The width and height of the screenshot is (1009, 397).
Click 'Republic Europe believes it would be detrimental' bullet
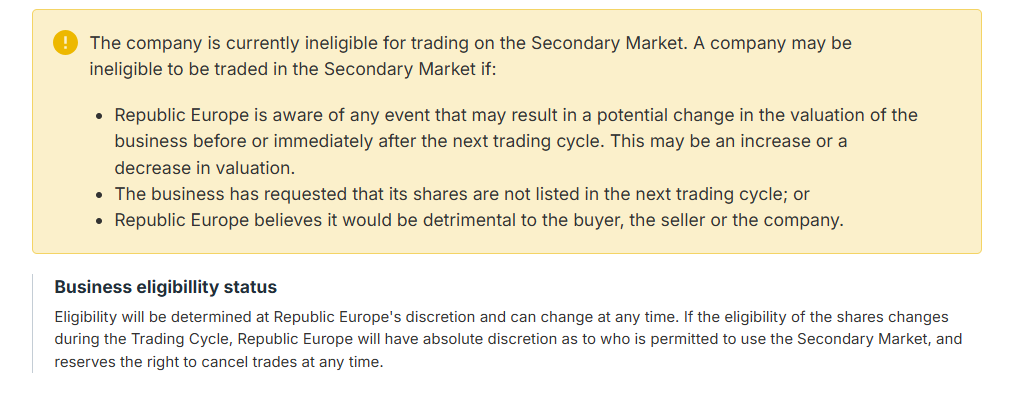tap(479, 220)
